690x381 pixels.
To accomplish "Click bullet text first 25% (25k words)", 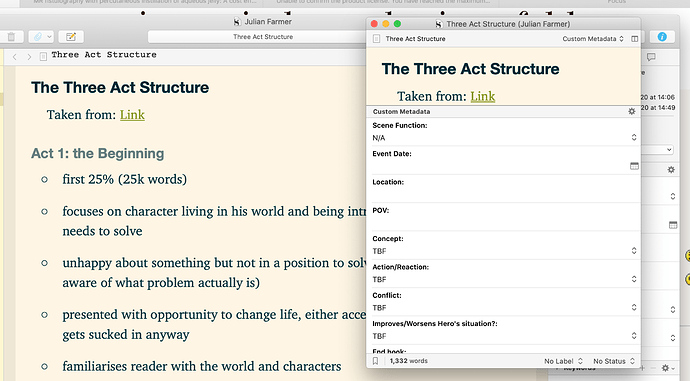I will click(x=125, y=180).
